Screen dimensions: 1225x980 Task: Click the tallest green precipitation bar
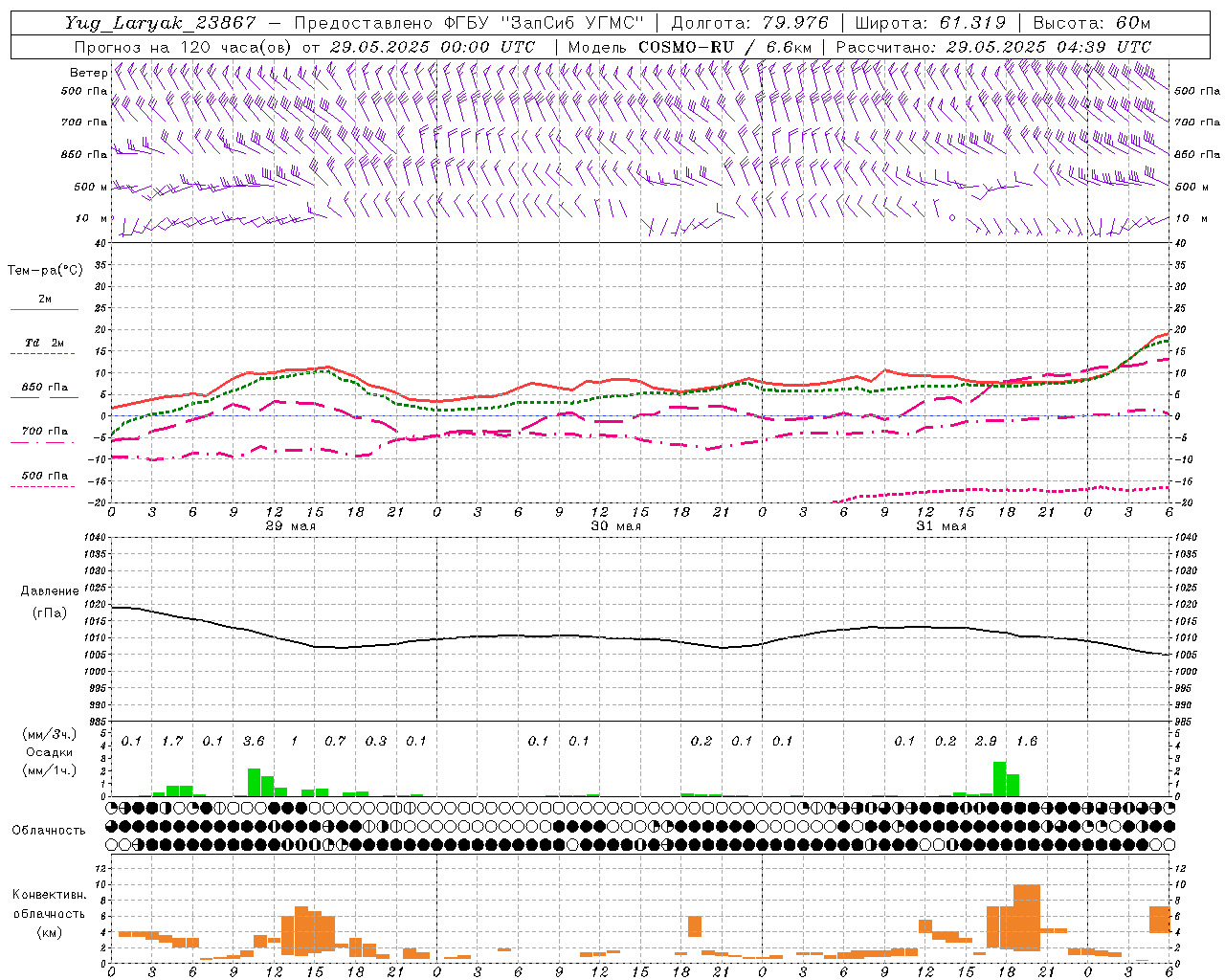coord(999,779)
